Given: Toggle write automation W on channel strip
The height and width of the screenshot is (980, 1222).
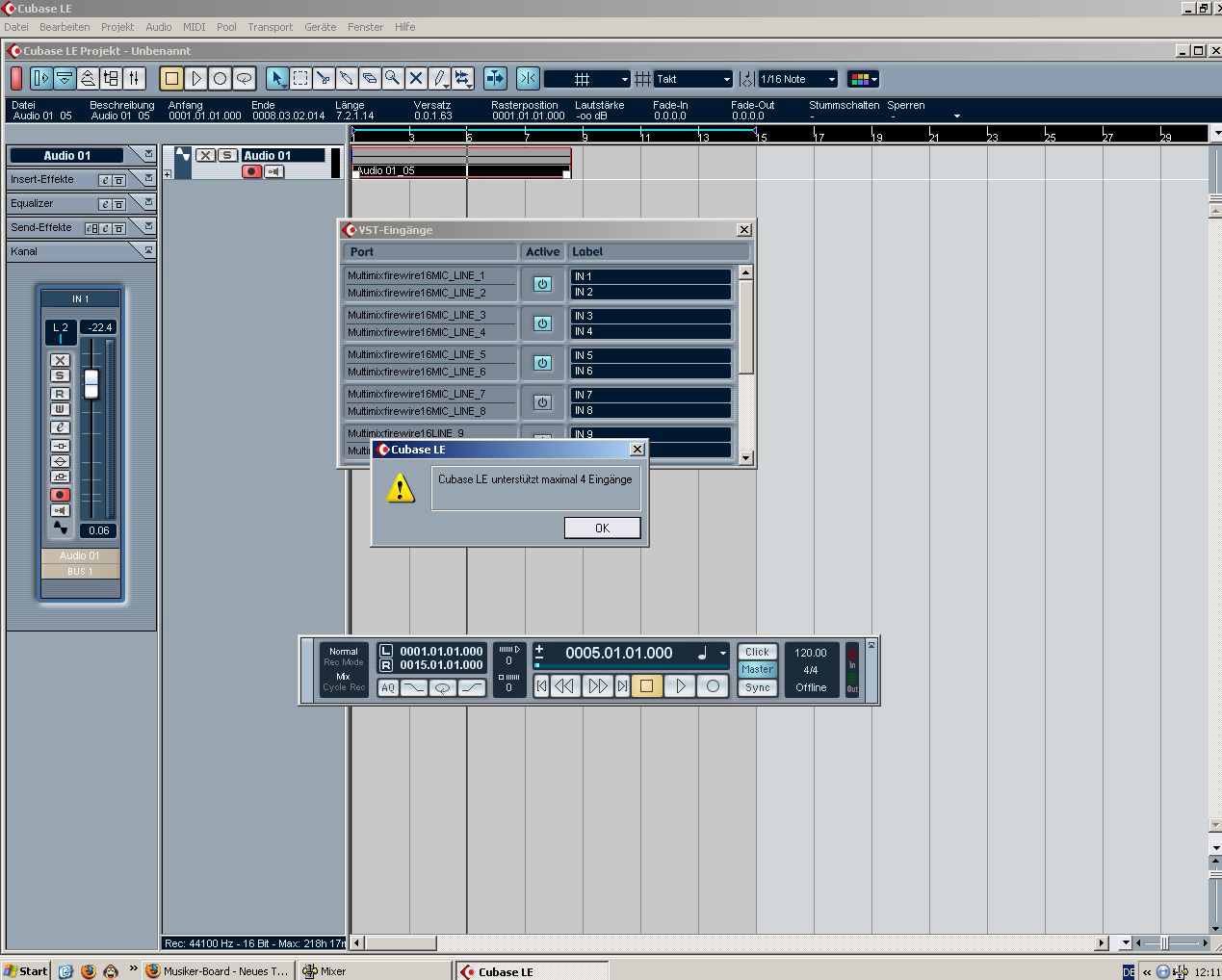Looking at the screenshot, I should (60, 410).
